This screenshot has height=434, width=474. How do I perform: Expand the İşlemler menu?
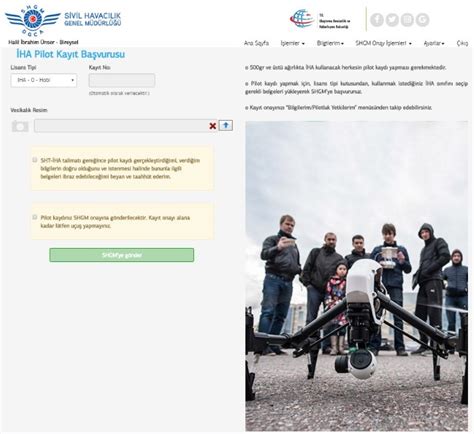pyautogui.click(x=292, y=43)
